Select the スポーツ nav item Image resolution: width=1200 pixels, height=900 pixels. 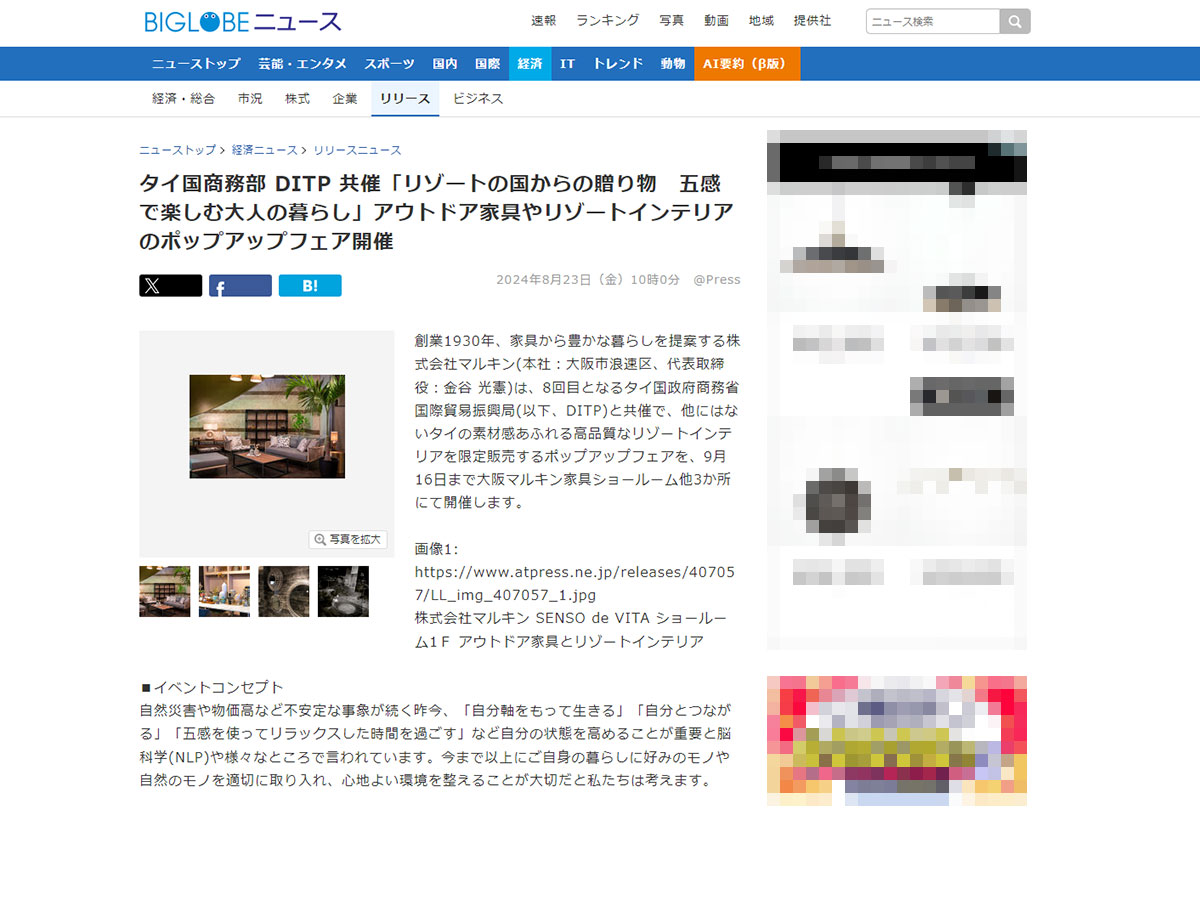390,64
